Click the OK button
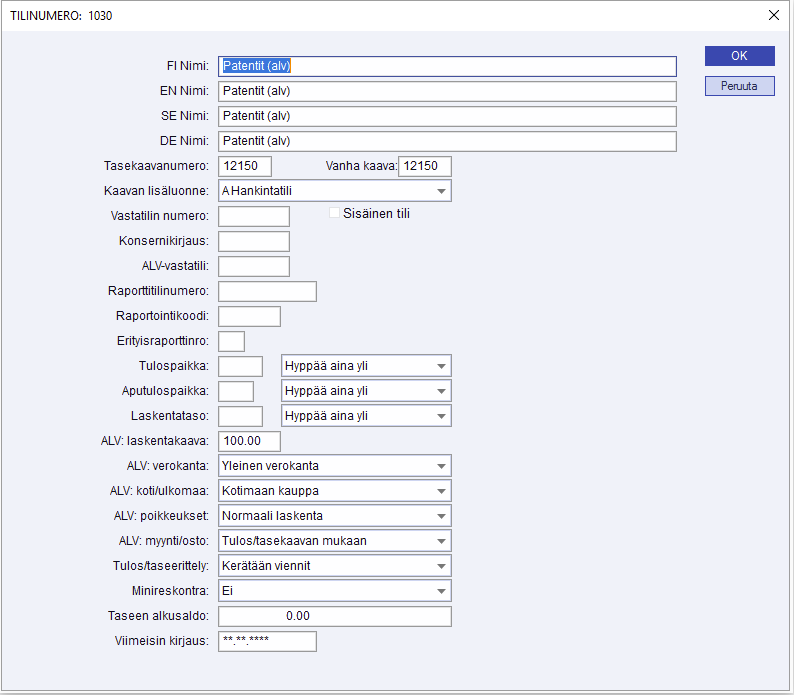794x695 pixels. pos(739,56)
